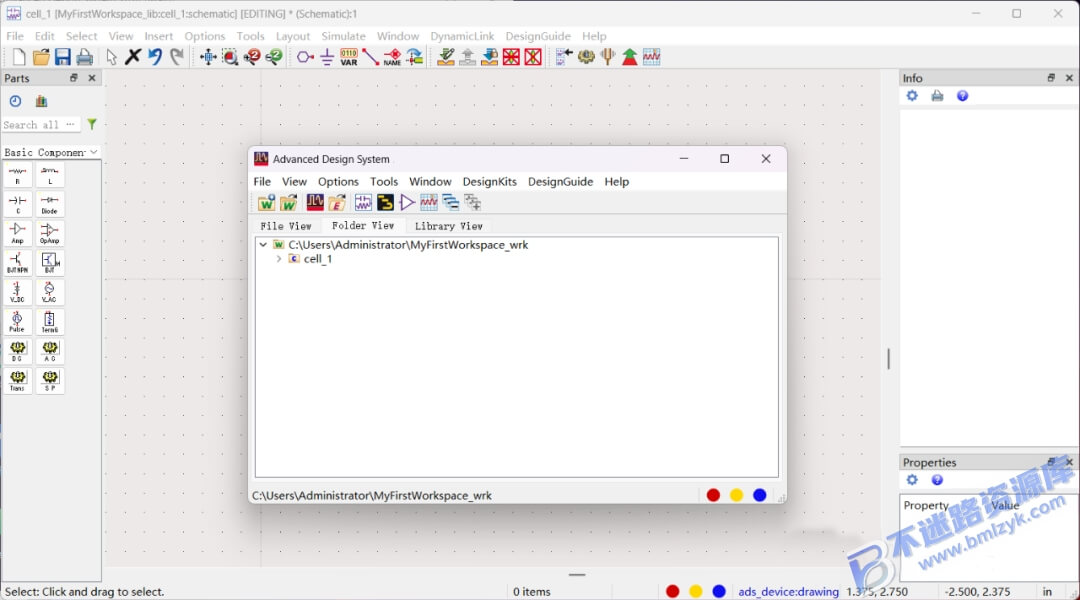The width and height of the screenshot is (1080, 600).
Task: Place an inductor L from Parts palette
Action: pos(50,175)
